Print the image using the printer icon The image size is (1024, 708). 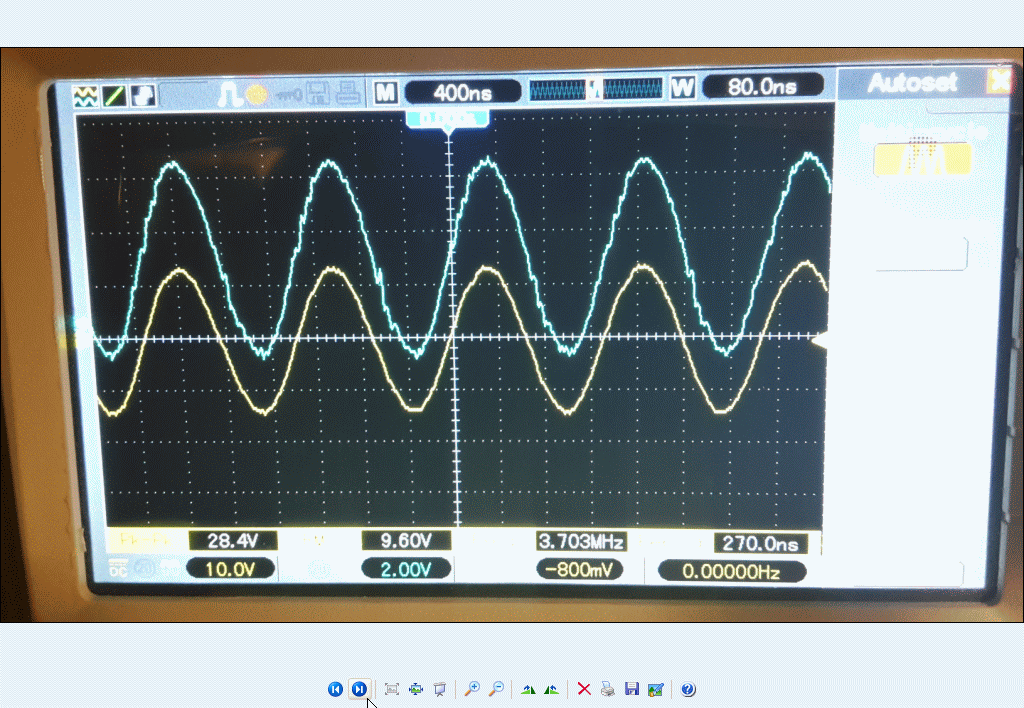tap(608, 689)
